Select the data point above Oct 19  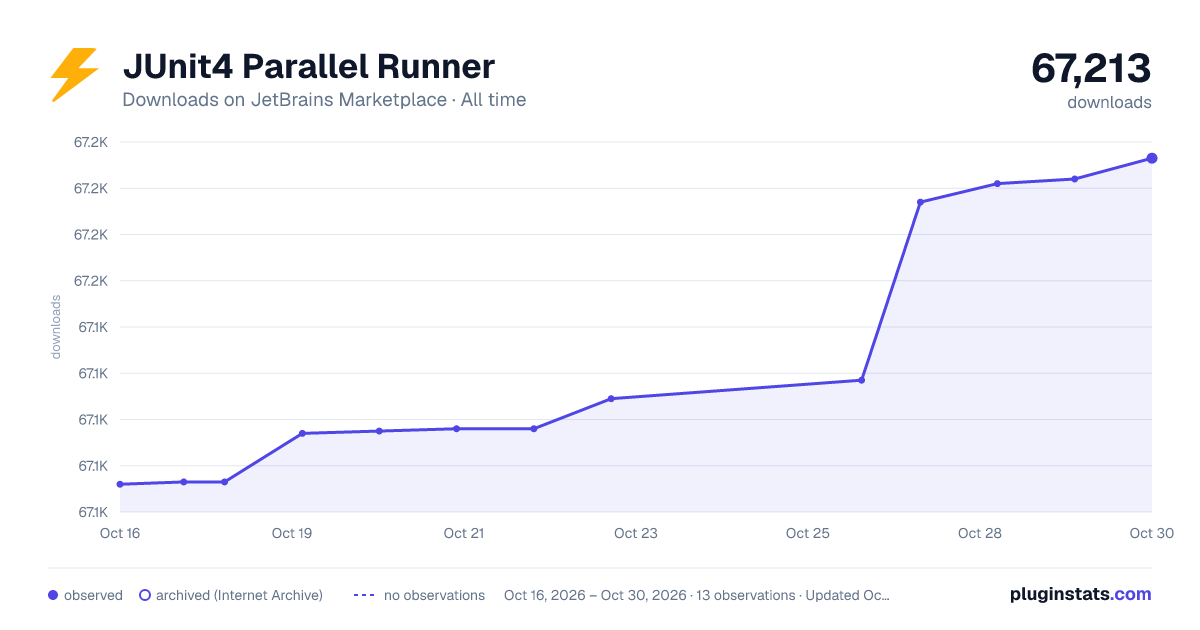click(x=302, y=433)
